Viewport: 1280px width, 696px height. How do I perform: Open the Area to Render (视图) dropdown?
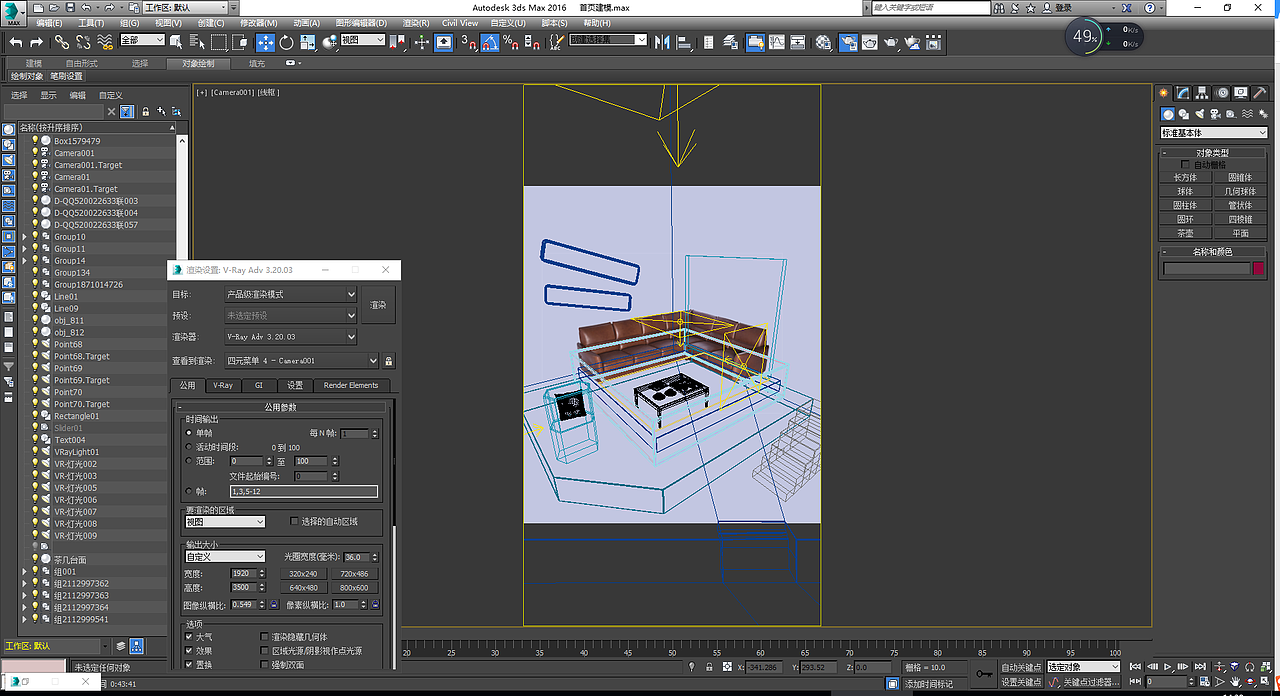pyautogui.click(x=225, y=522)
